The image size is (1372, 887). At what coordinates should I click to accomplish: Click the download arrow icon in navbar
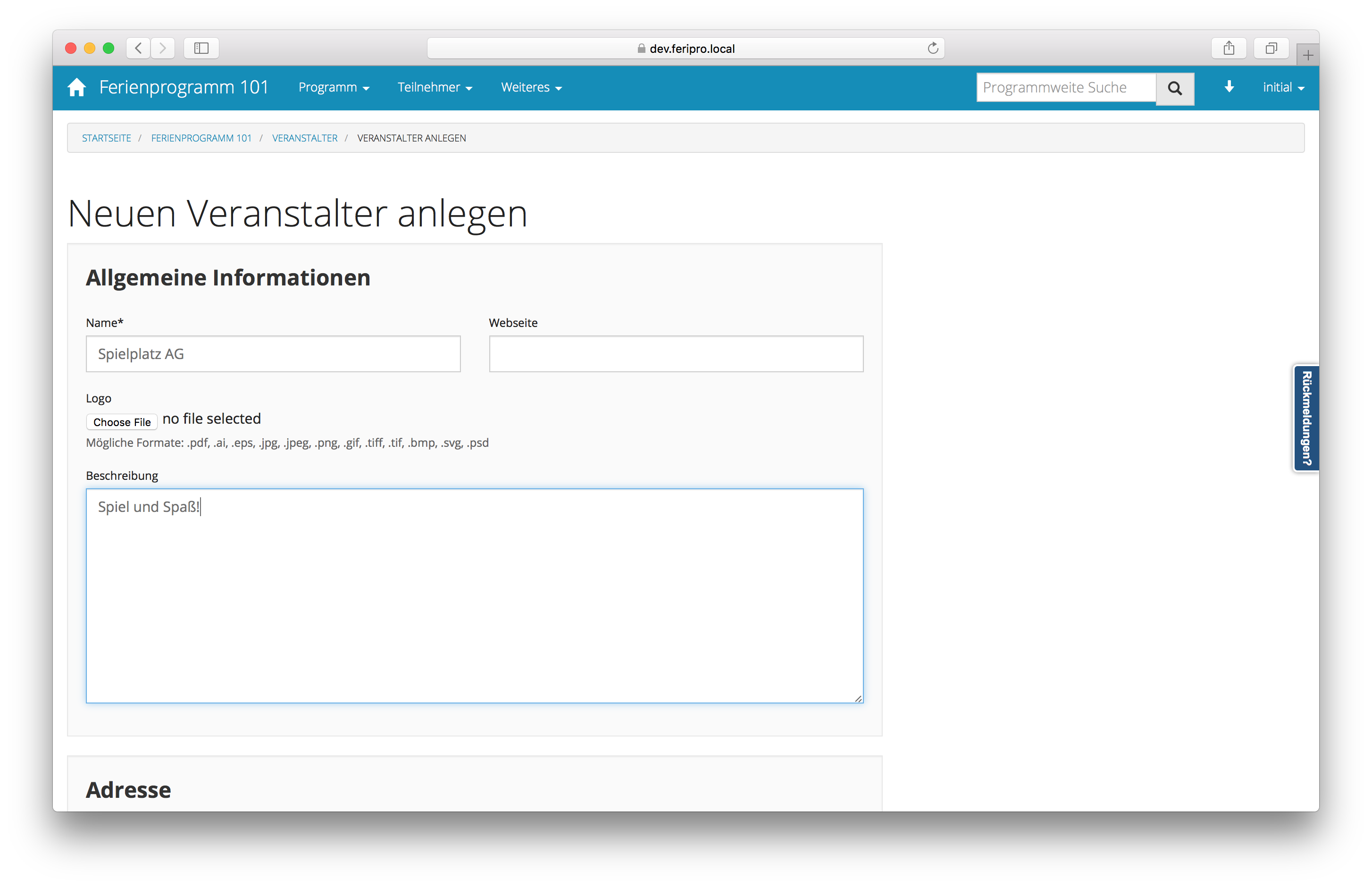[x=1229, y=87]
